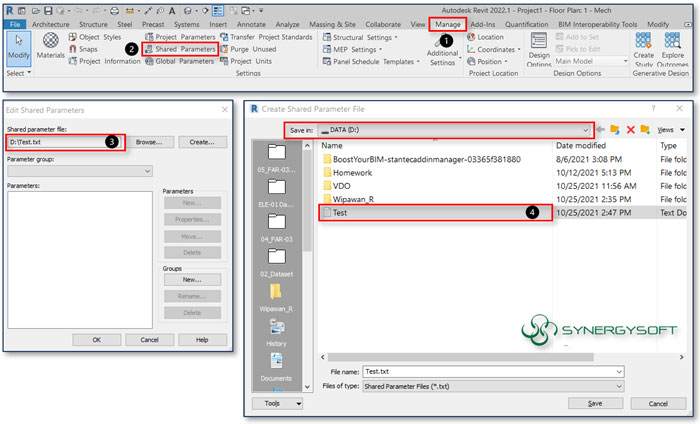Open the Main Model dropdown
Screen dimensions: 700x424
tap(591, 61)
